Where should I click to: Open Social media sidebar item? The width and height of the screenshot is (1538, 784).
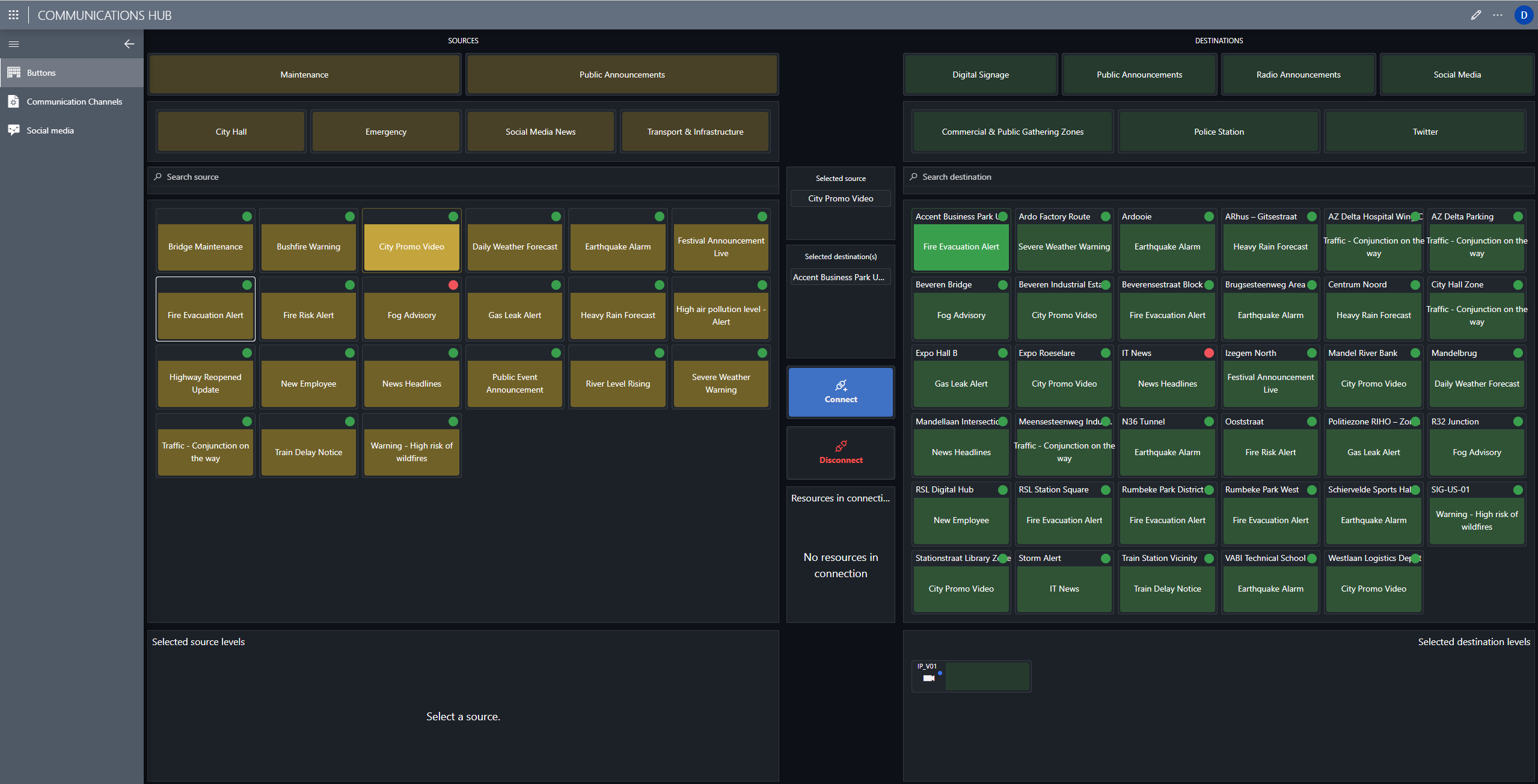pos(50,130)
